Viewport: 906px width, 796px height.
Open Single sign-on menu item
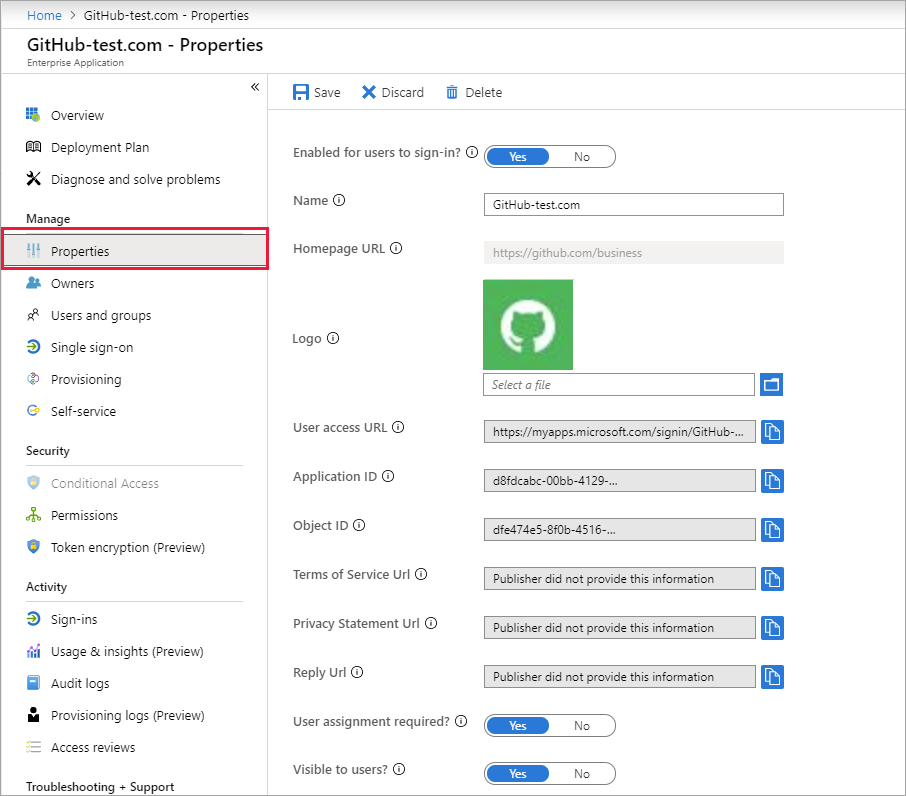pos(92,347)
